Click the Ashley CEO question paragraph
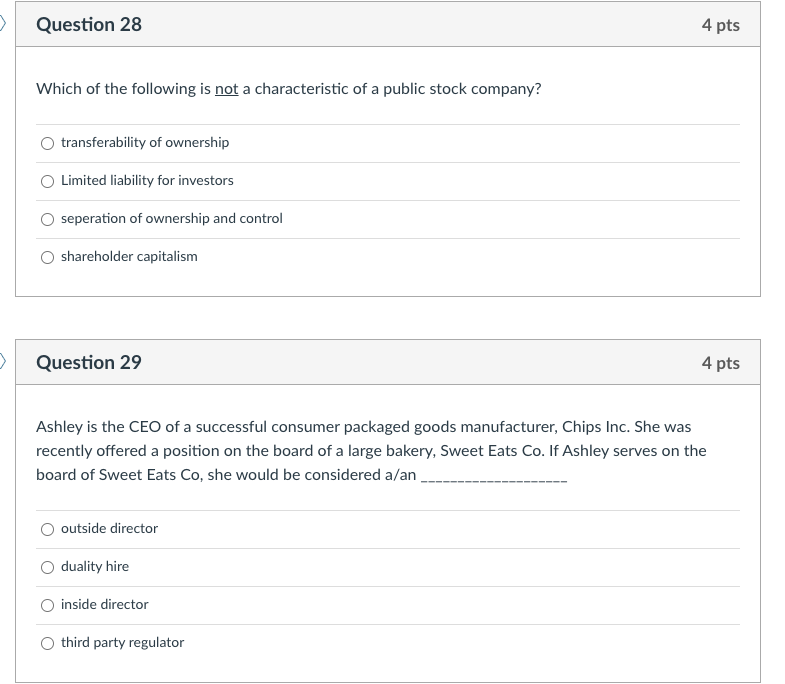The image size is (785, 684). coord(370,450)
